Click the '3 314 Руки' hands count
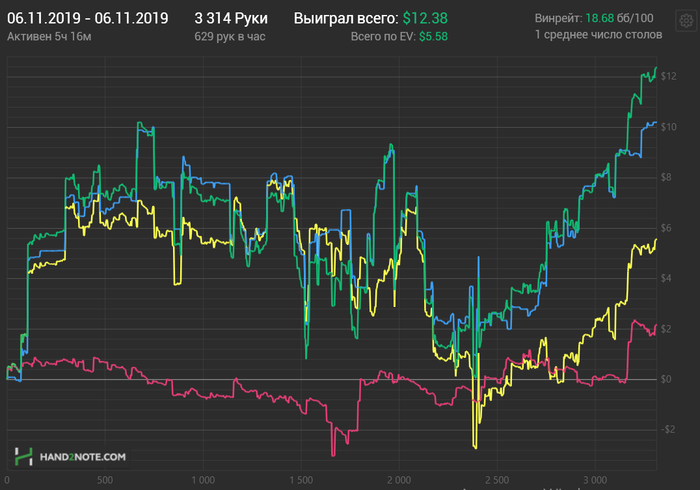The width and height of the screenshot is (700, 490). pyautogui.click(x=231, y=18)
